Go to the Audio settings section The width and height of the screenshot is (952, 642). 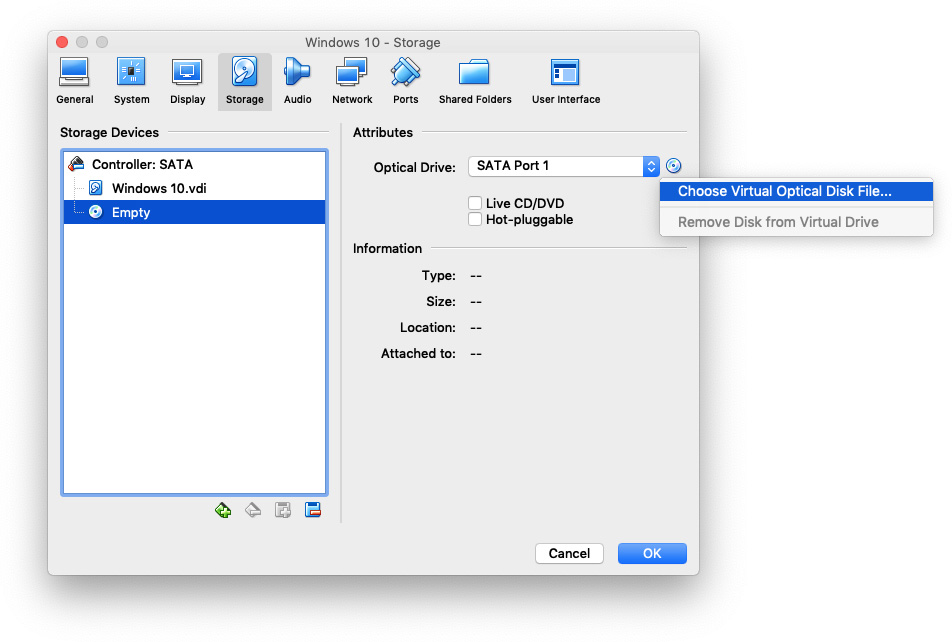297,81
